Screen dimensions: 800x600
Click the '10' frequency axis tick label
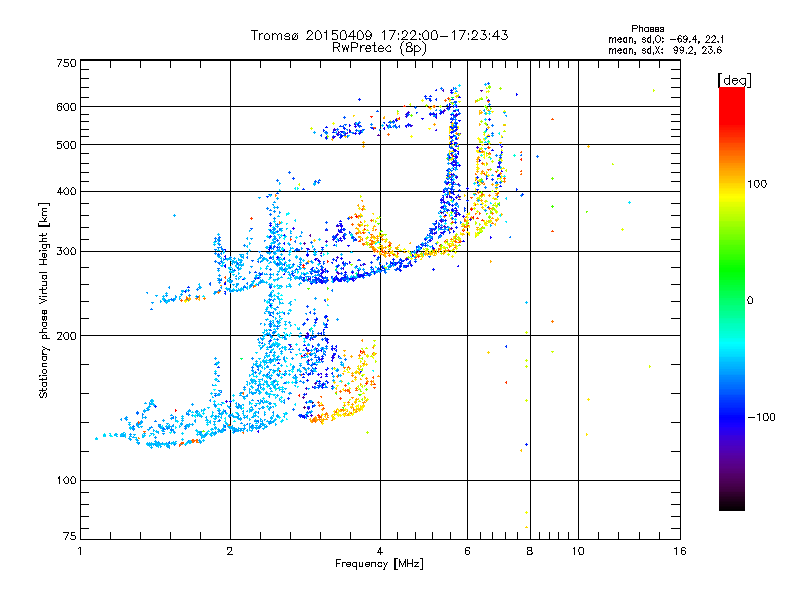(x=578, y=551)
